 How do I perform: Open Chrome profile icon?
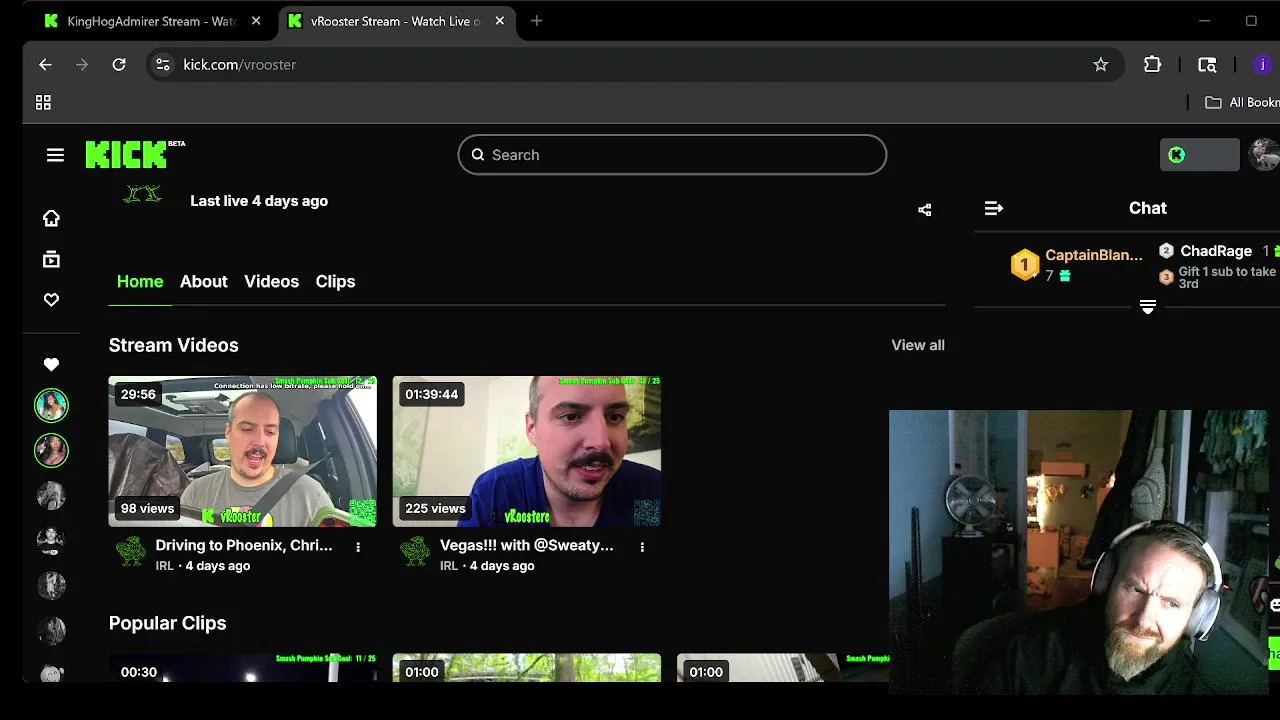click(x=1262, y=64)
